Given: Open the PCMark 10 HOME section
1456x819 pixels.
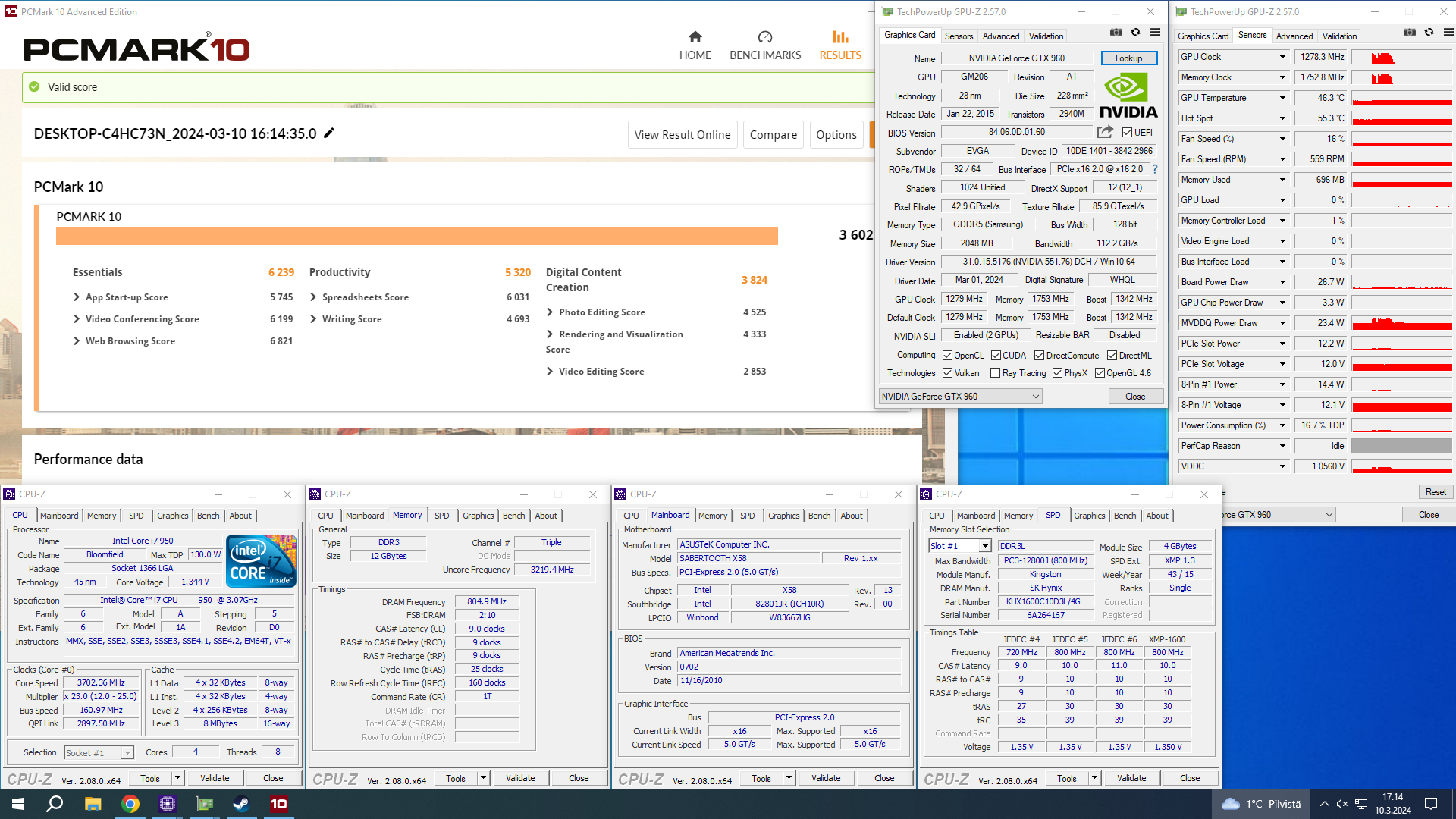Looking at the screenshot, I should [695, 45].
